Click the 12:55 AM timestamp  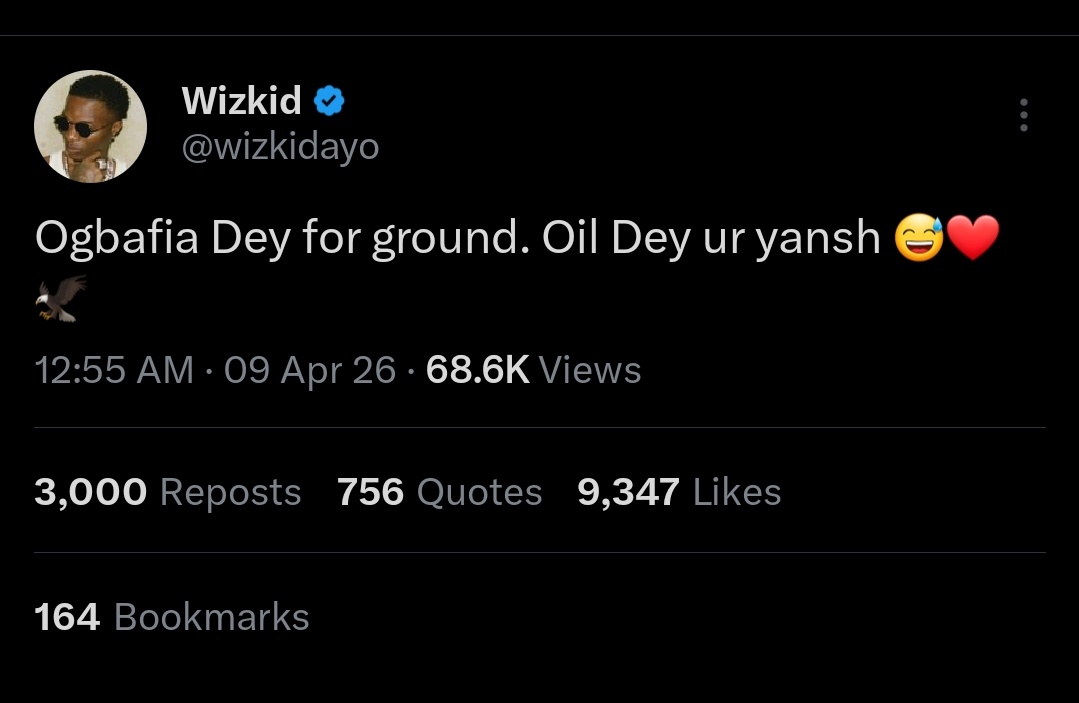click(x=113, y=370)
